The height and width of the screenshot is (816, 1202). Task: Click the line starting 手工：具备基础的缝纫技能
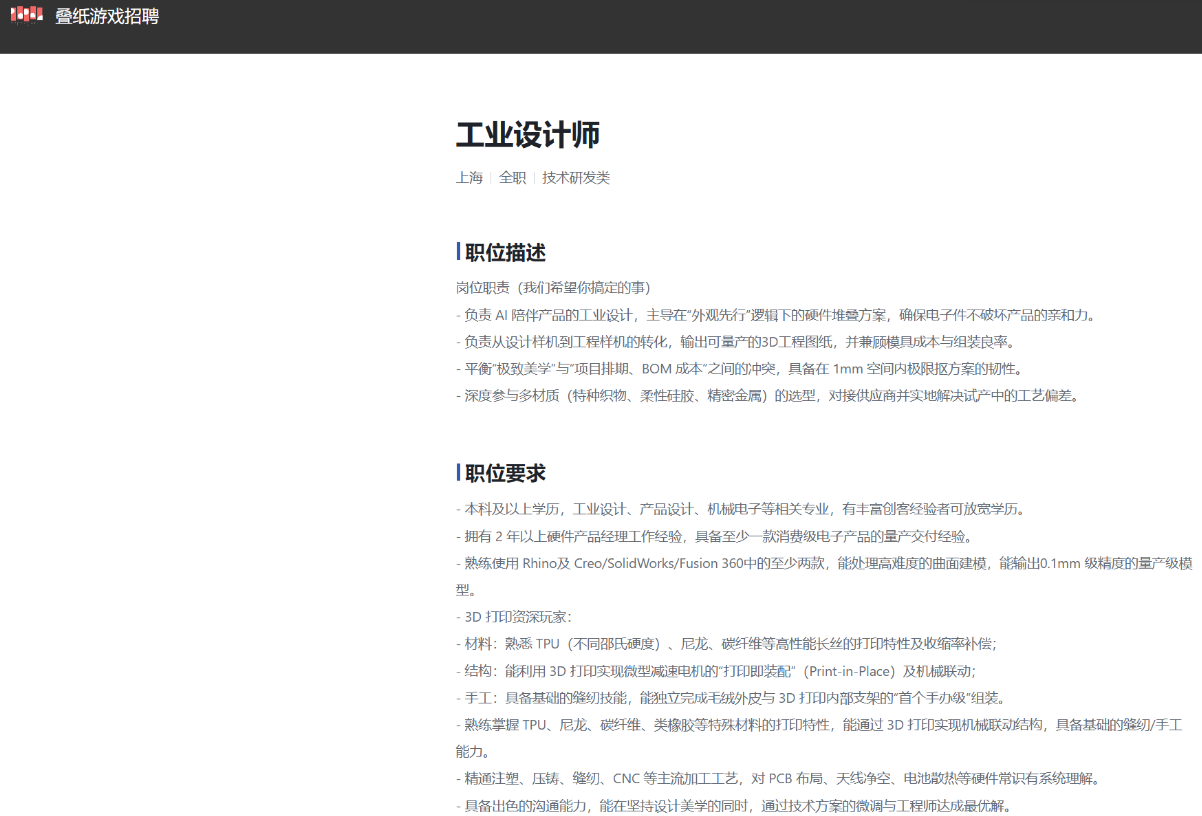point(731,698)
